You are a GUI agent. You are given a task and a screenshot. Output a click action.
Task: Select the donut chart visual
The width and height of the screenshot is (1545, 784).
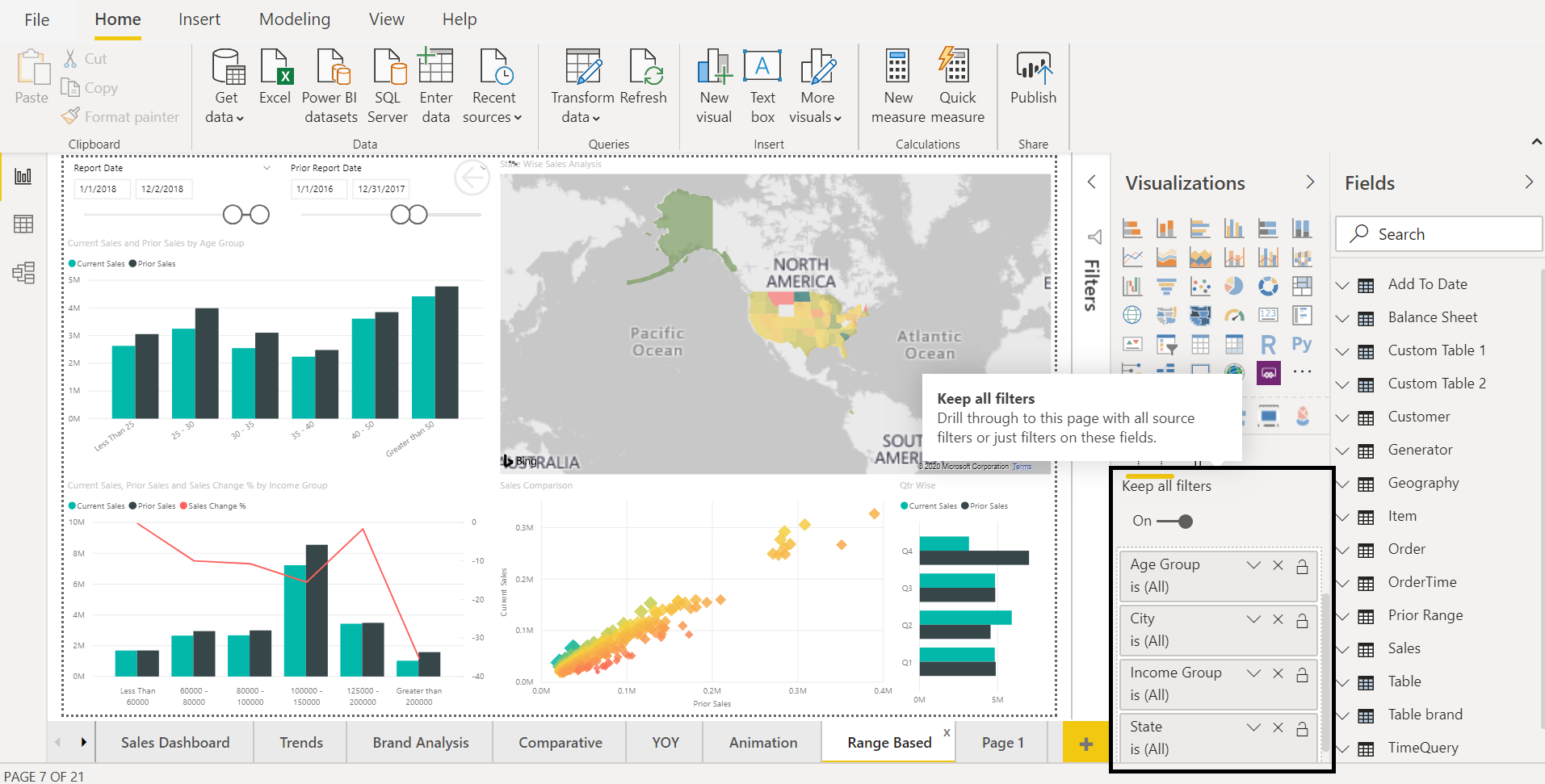click(1268, 287)
